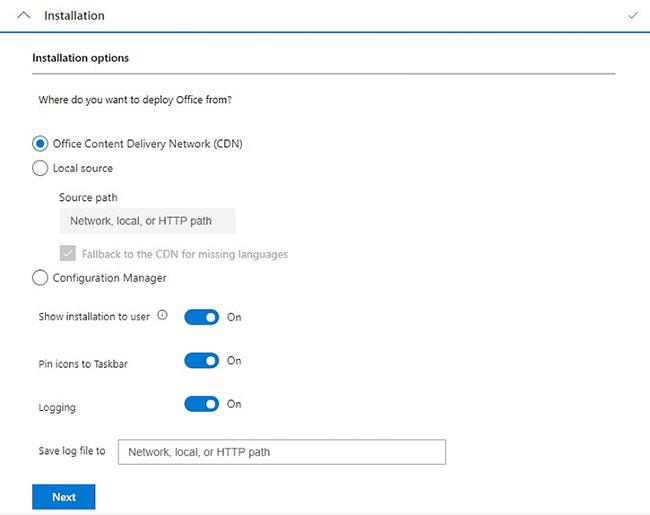Switch off the Logging toggle

pyautogui.click(x=201, y=404)
